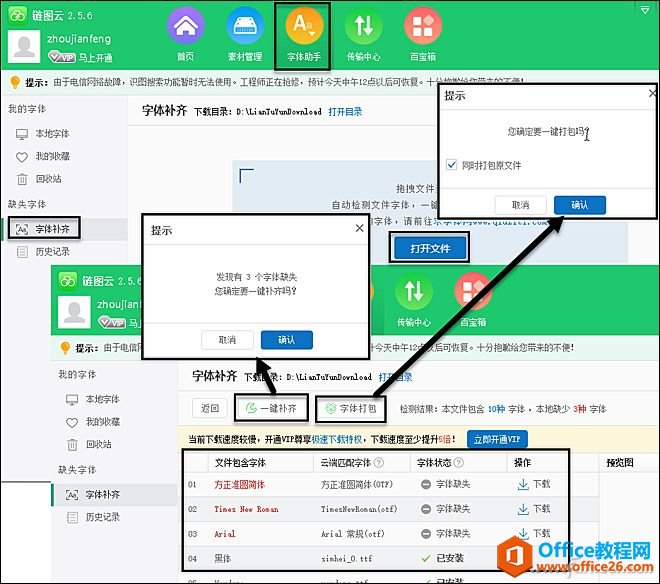The image size is (660, 584).
Task: Select 我的收藏 in lower window sidebar
Action: pos(93,422)
